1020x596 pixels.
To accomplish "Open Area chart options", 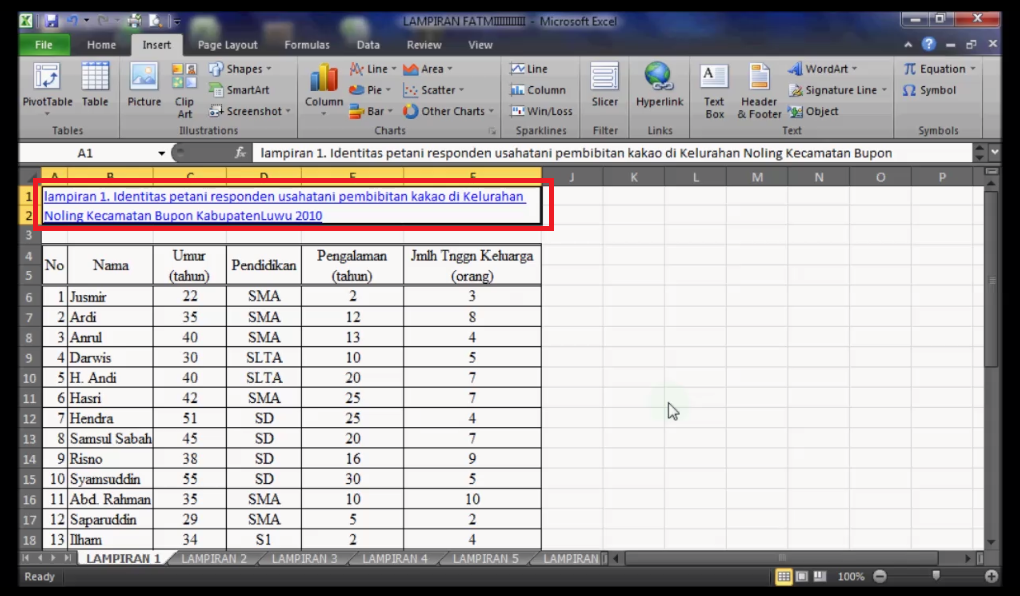I will pos(427,69).
